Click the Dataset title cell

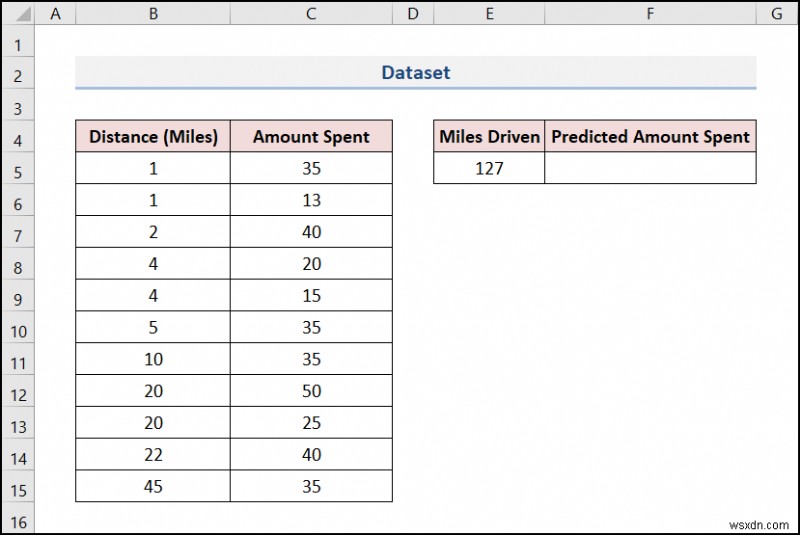tap(416, 72)
